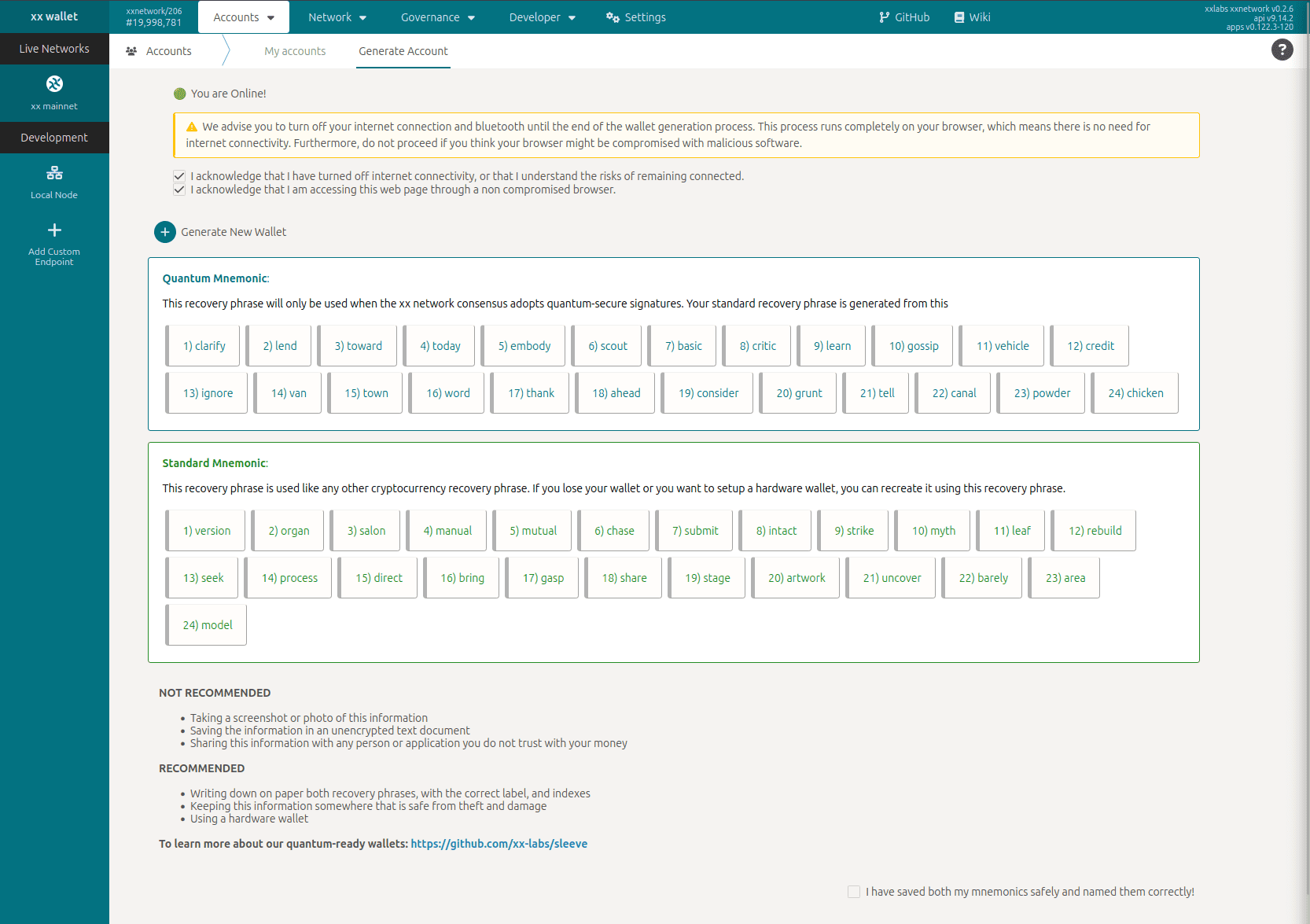Open the xx-labs sleeve GitHub link
1310x924 pixels.
(x=499, y=844)
